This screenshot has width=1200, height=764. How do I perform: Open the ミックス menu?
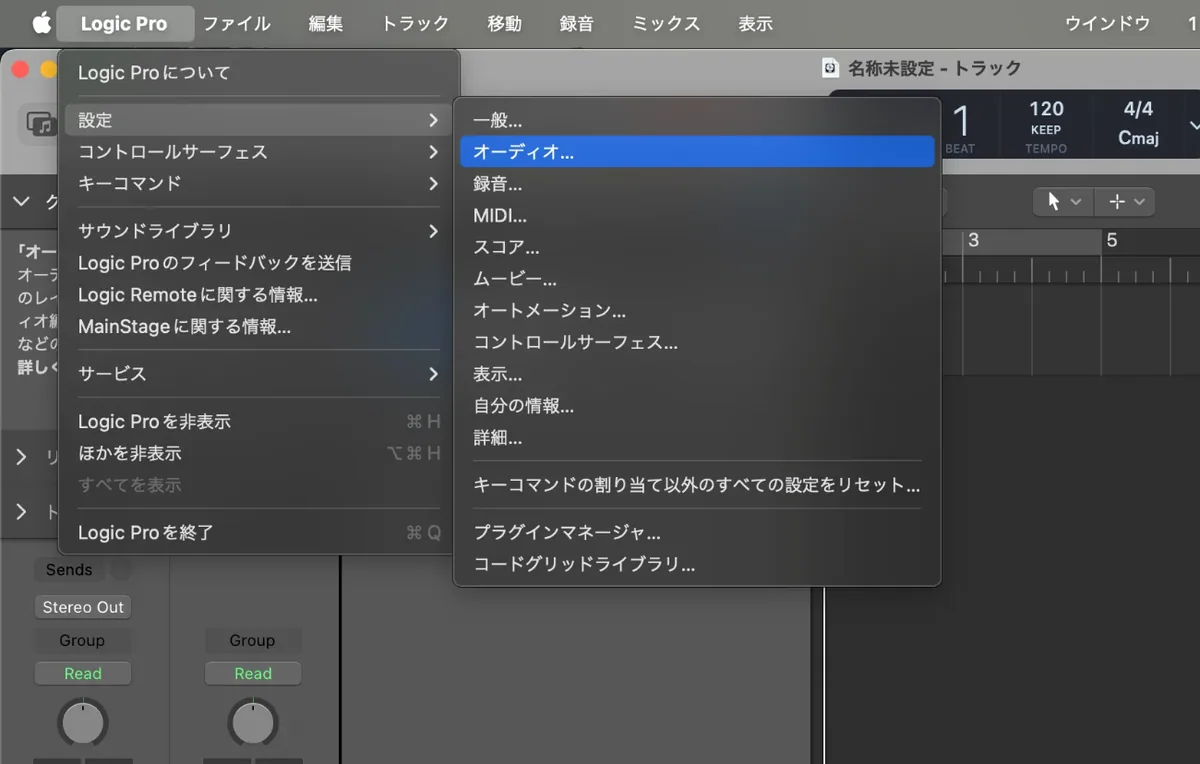(x=666, y=23)
